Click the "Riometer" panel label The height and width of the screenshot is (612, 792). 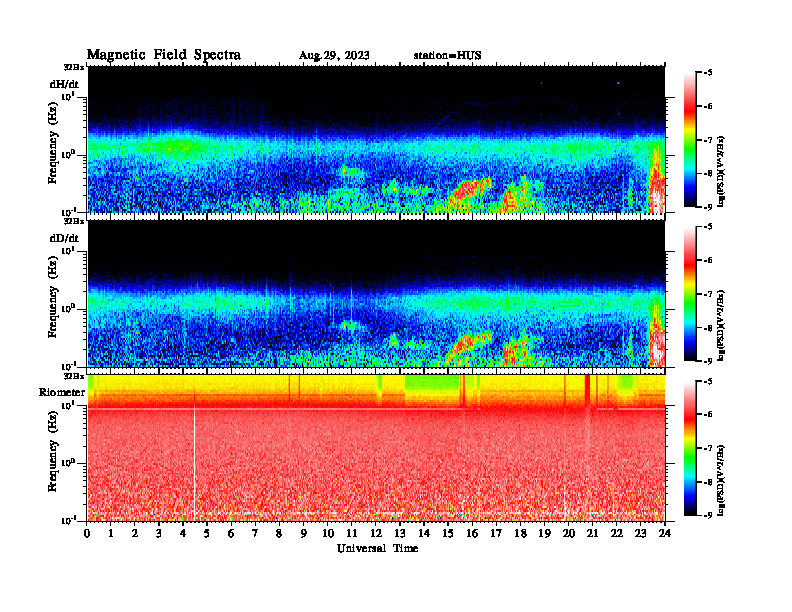click(62, 392)
